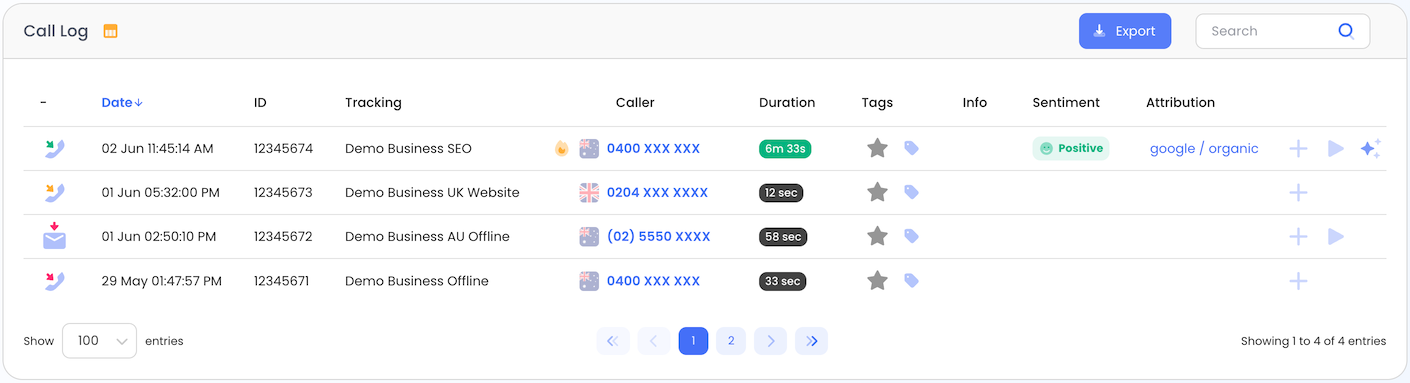Image resolution: width=1410 pixels, height=383 pixels.
Task: Click plus icon in the 12345672 row
Action: coord(1298,237)
